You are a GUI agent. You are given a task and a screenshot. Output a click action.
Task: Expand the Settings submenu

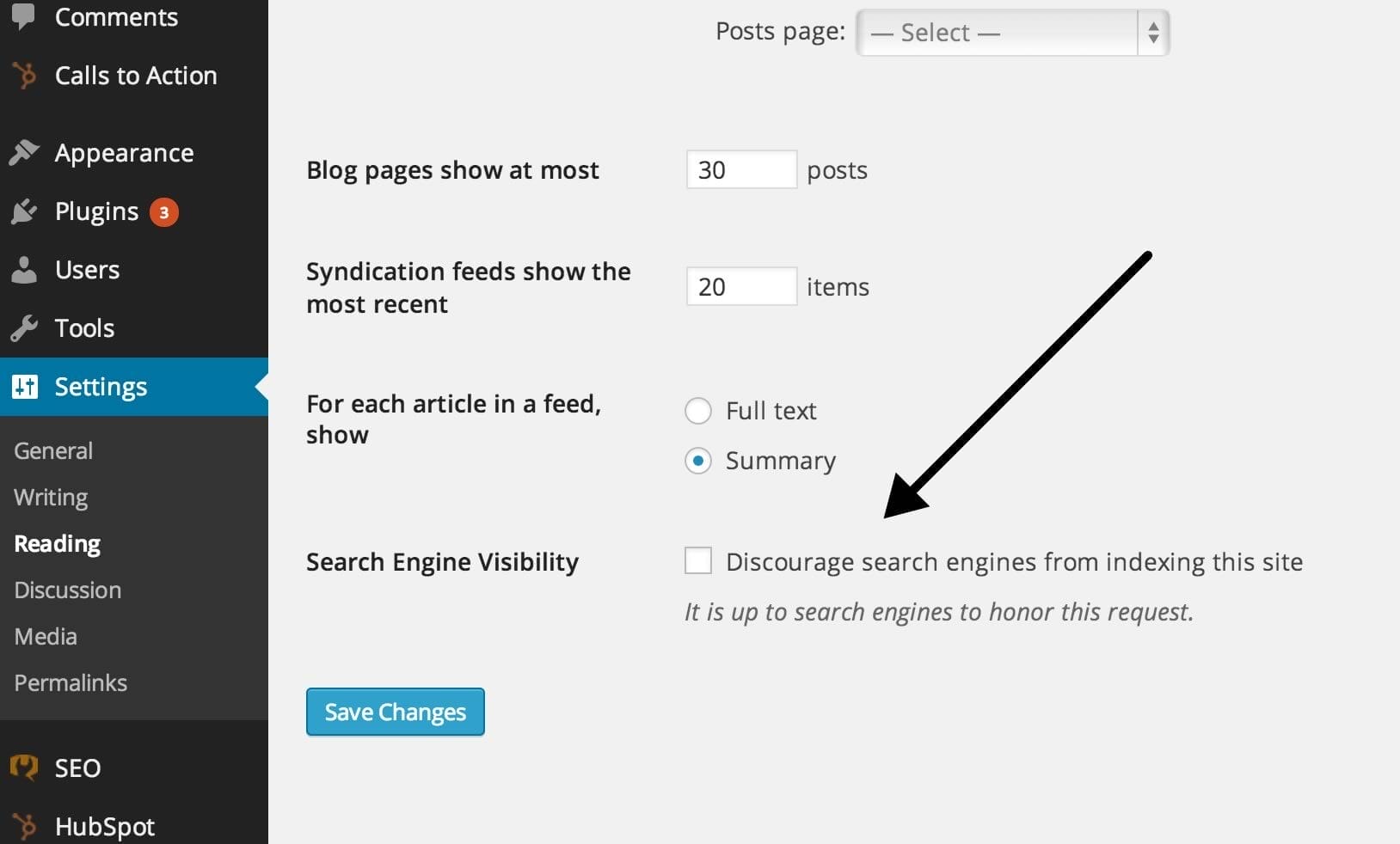tap(101, 386)
